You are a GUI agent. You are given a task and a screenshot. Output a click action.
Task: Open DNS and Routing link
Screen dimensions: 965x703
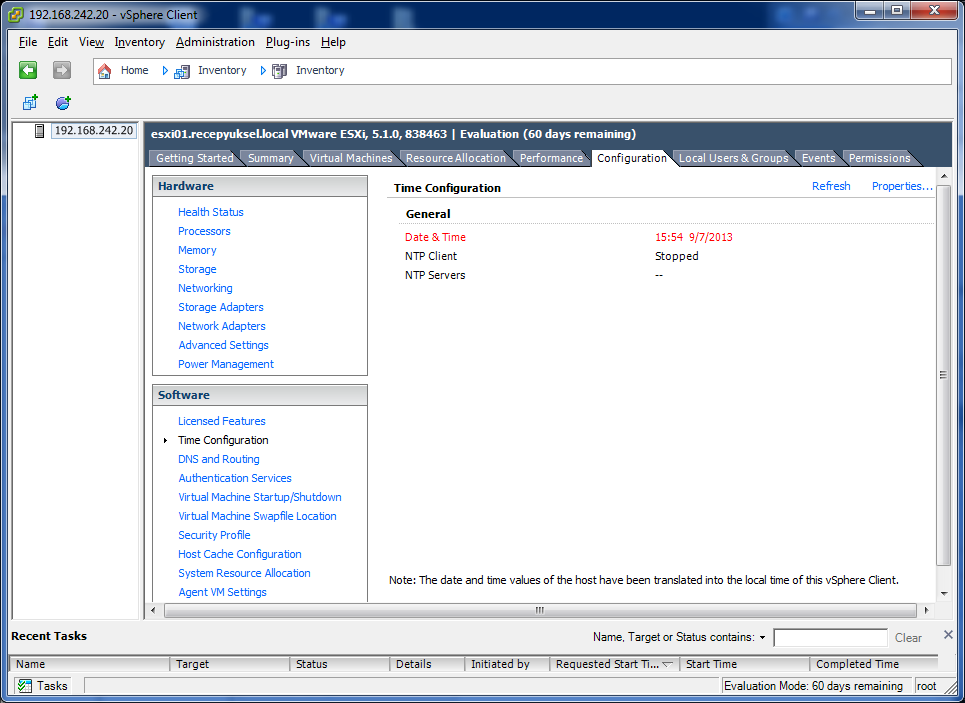(x=218, y=459)
